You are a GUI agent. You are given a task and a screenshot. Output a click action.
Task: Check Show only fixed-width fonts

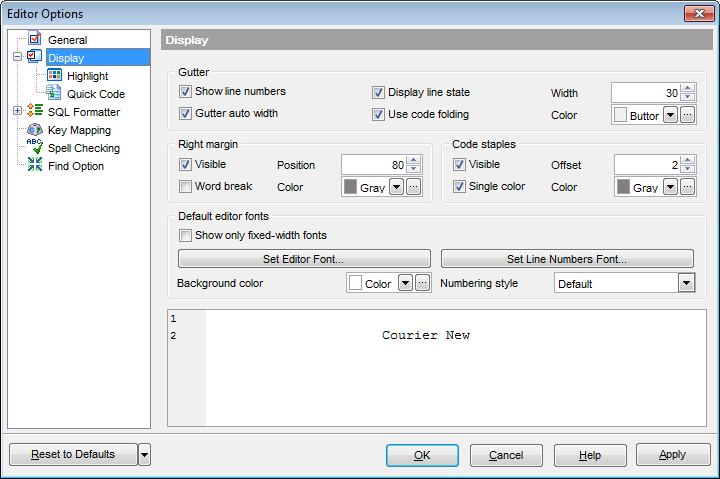click(186, 236)
